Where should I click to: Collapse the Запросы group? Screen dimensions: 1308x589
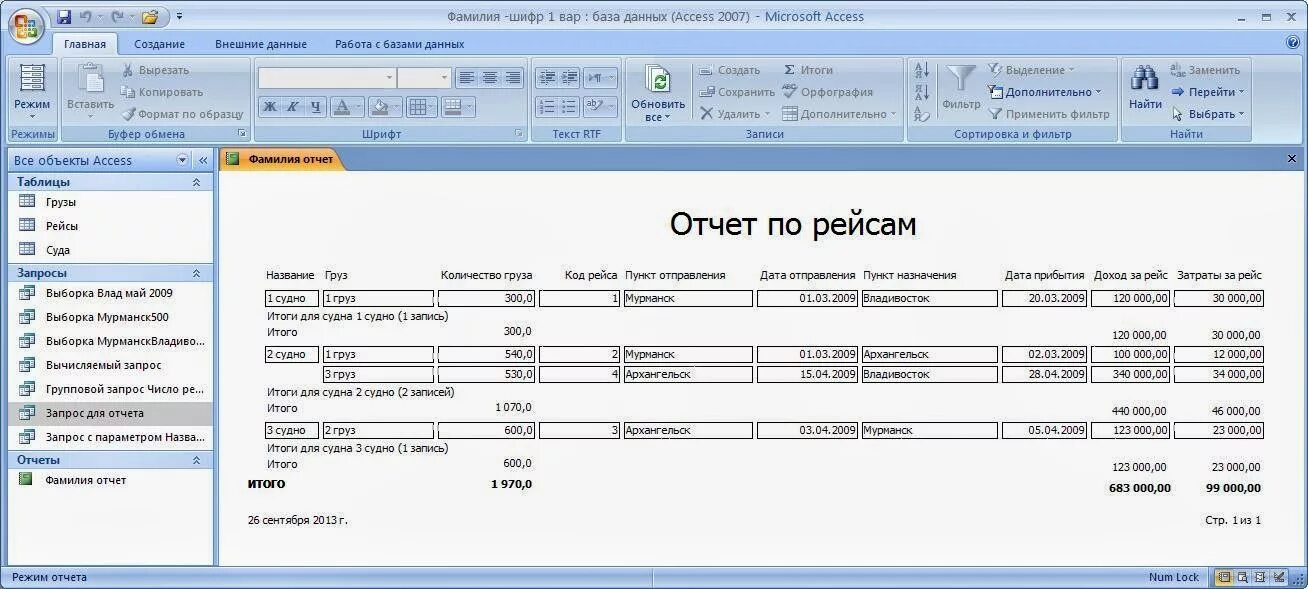pyautogui.click(x=196, y=273)
